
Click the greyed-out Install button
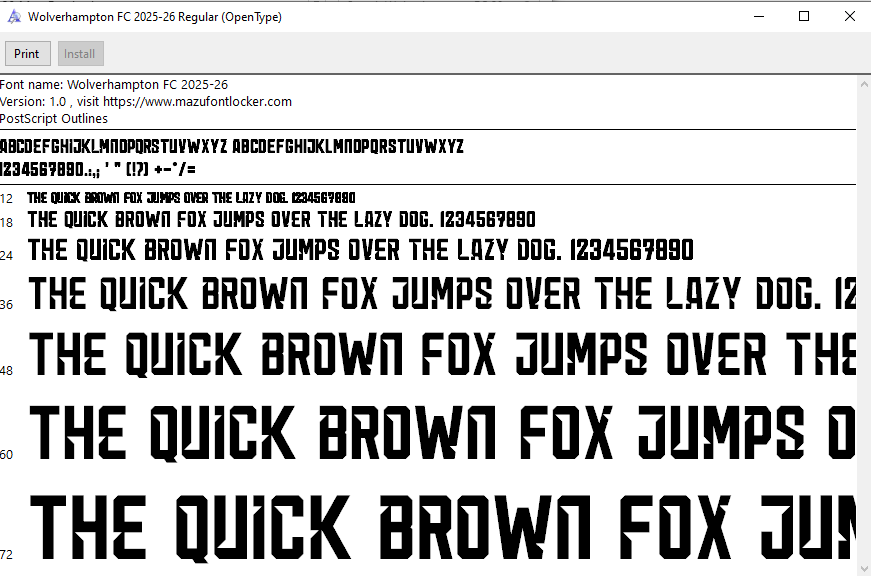coord(80,54)
